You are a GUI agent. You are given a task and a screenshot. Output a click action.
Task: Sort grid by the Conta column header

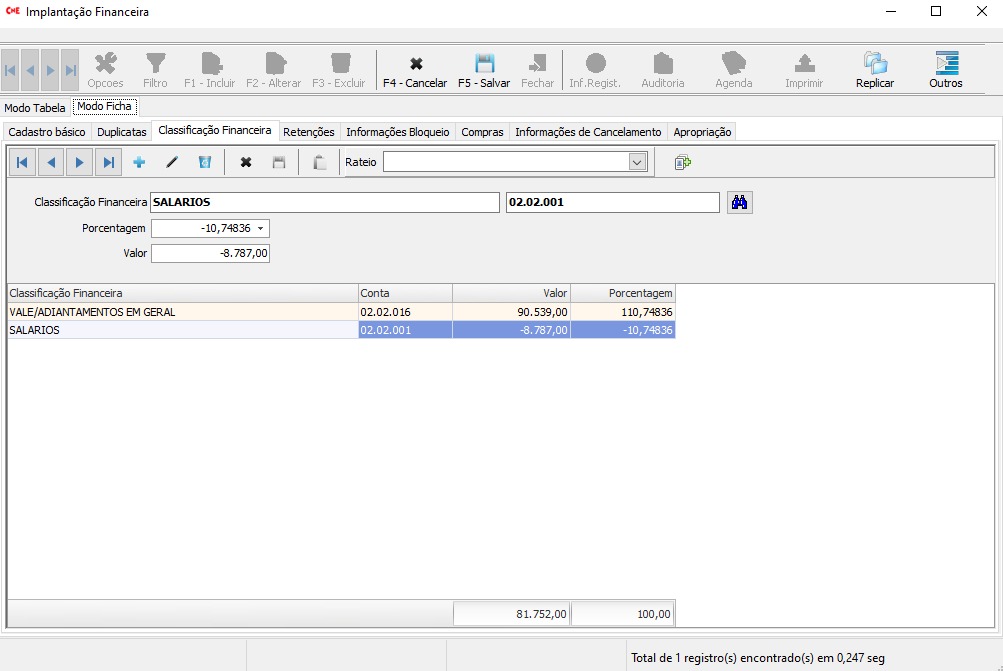405,293
